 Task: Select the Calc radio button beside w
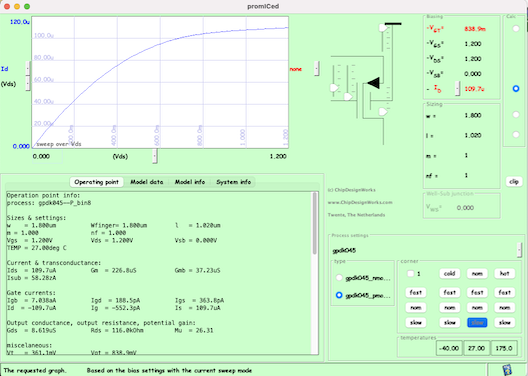point(516,115)
